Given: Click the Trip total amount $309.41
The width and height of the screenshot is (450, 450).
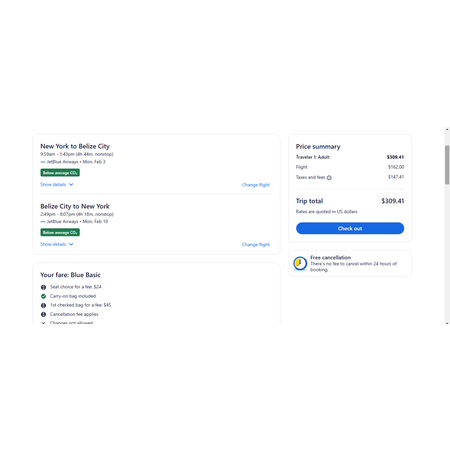Looking at the screenshot, I should (x=393, y=201).
